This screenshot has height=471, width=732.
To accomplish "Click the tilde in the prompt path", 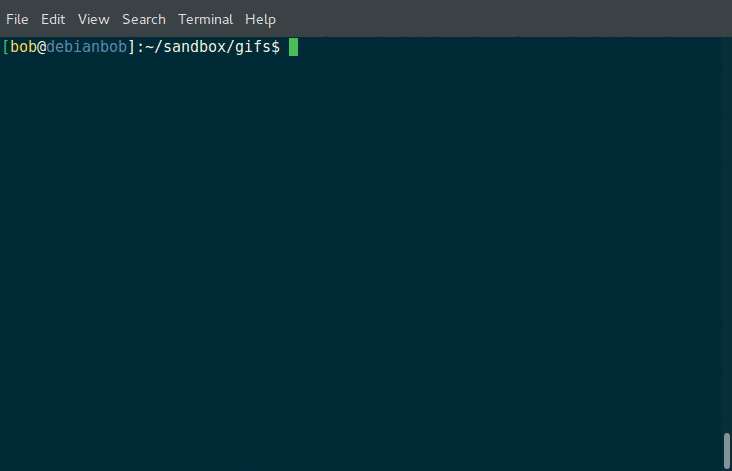I will (149, 47).
